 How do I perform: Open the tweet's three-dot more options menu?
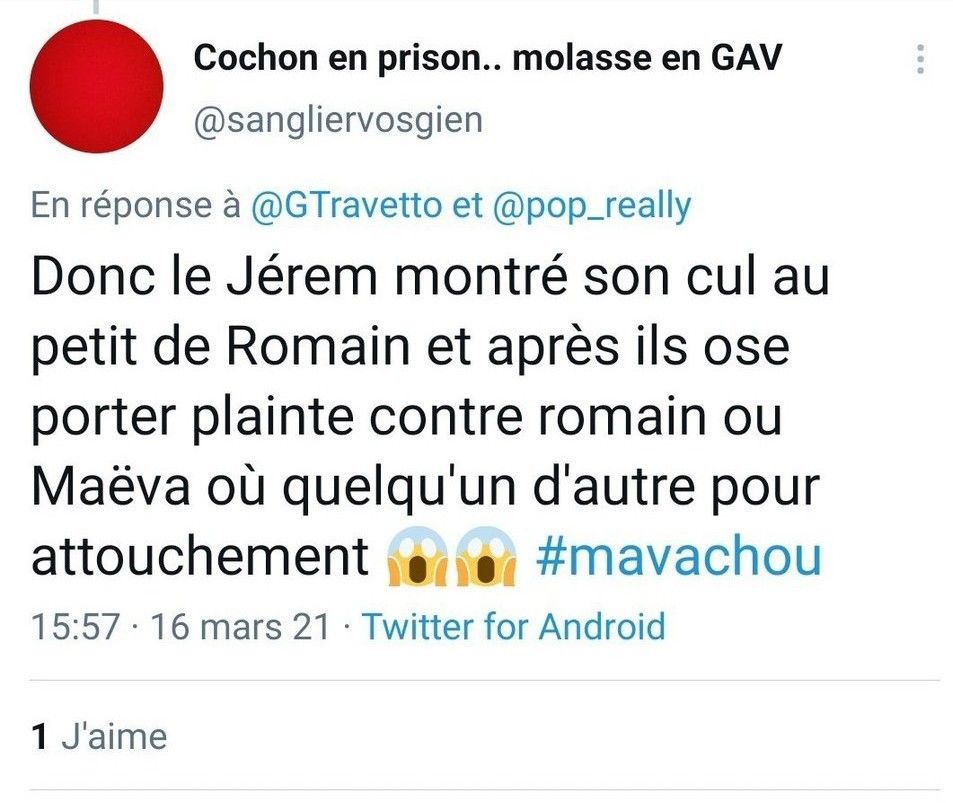[x=919, y=60]
